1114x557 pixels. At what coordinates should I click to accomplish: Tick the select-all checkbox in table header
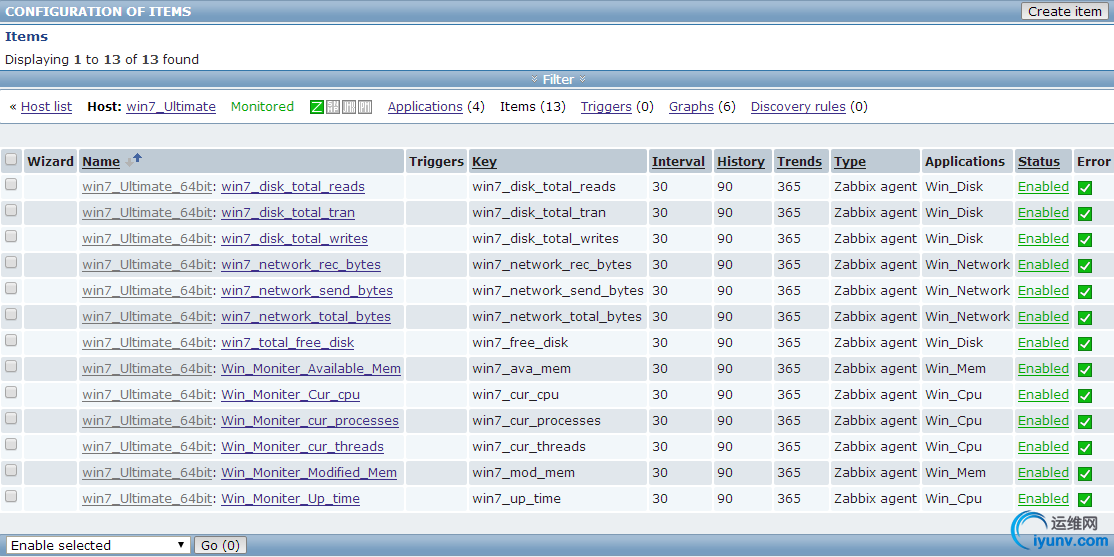pos(11,160)
